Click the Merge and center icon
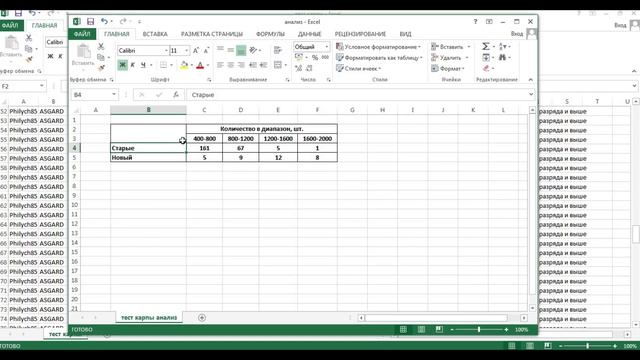This screenshot has height=360, width=640. tap(278, 65)
